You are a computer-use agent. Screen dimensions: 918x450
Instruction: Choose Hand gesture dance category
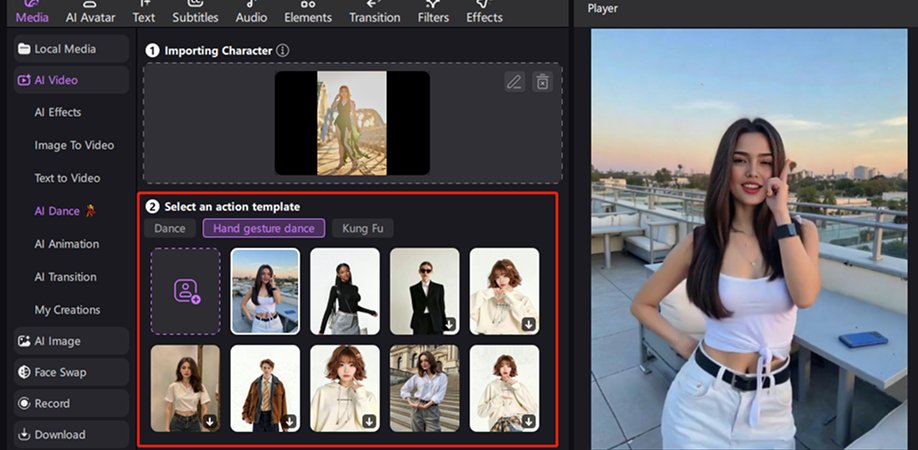point(263,228)
